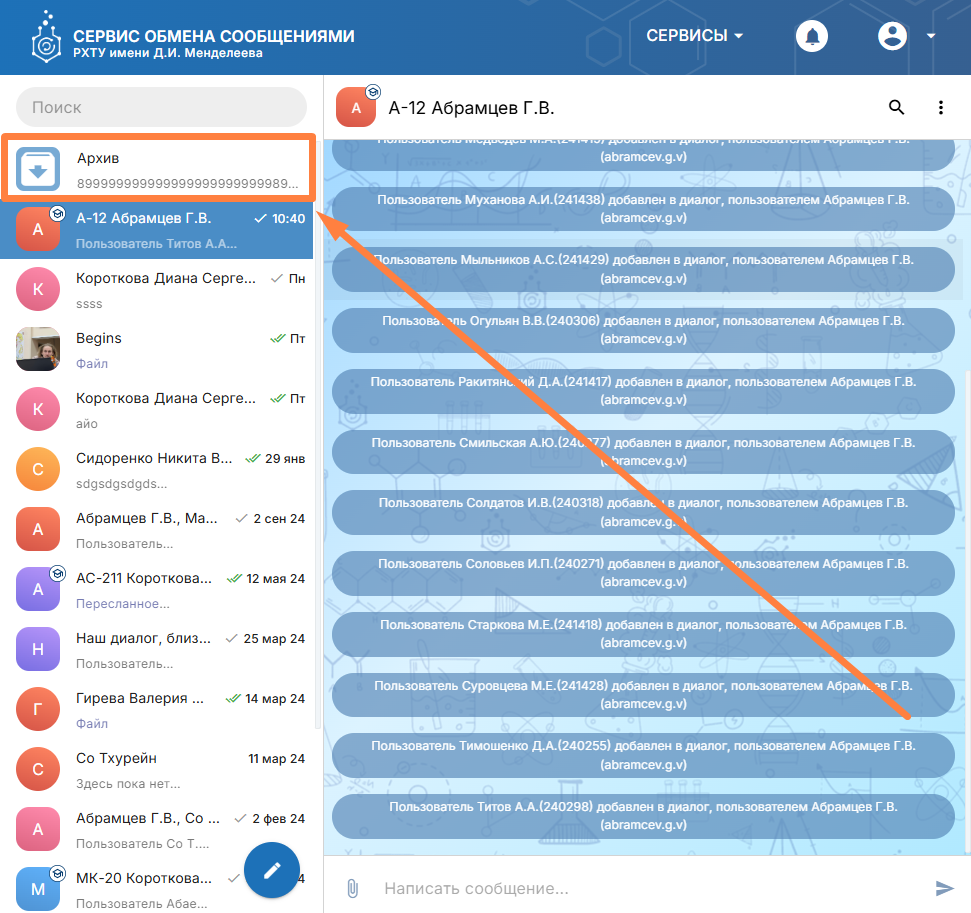
Task: Open the Begins chat with photo avatar
Action: (x=160, y=349)
